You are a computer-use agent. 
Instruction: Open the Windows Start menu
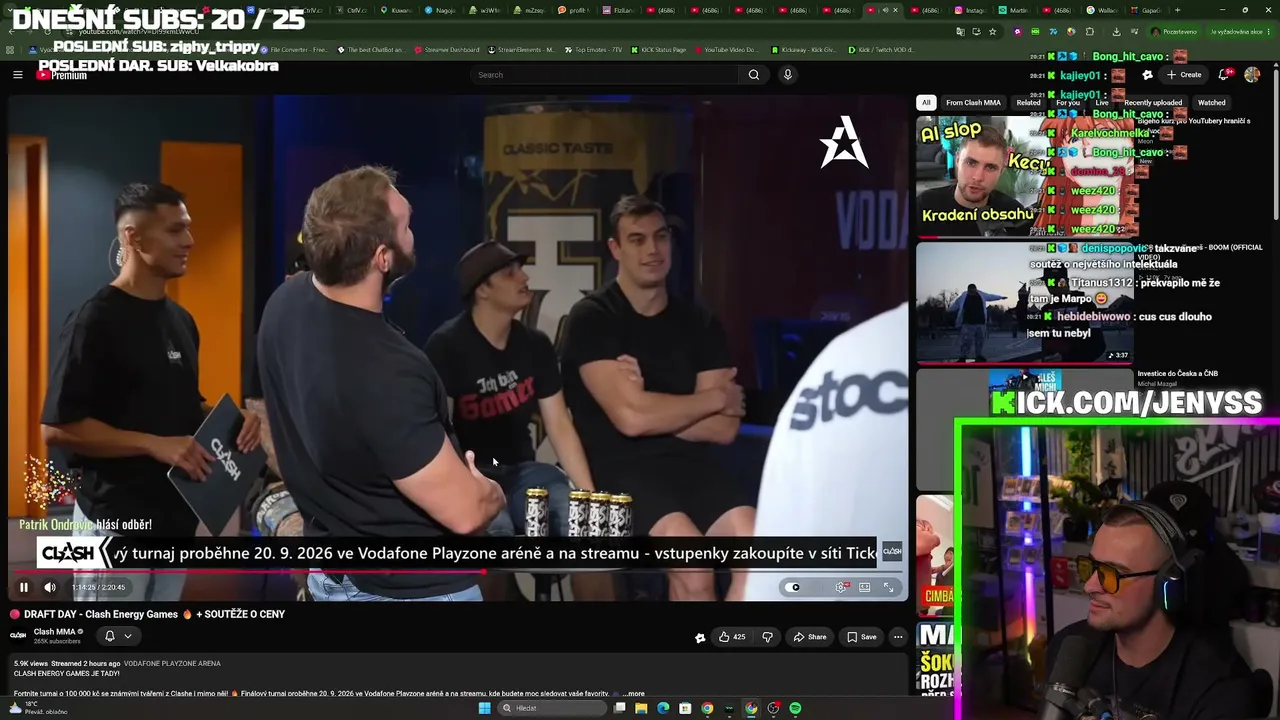click(485, 708)
